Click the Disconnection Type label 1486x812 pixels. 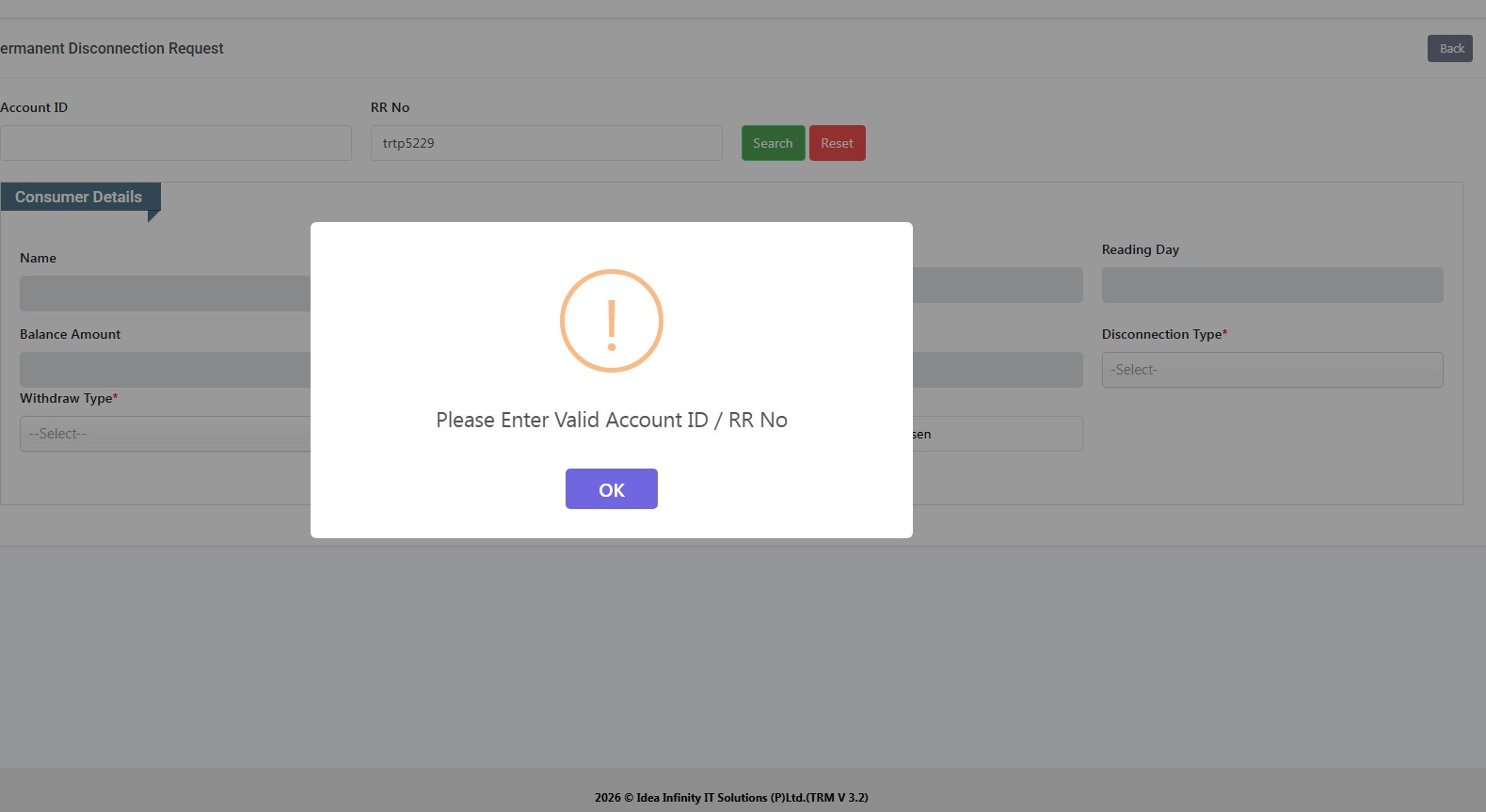1161,334
